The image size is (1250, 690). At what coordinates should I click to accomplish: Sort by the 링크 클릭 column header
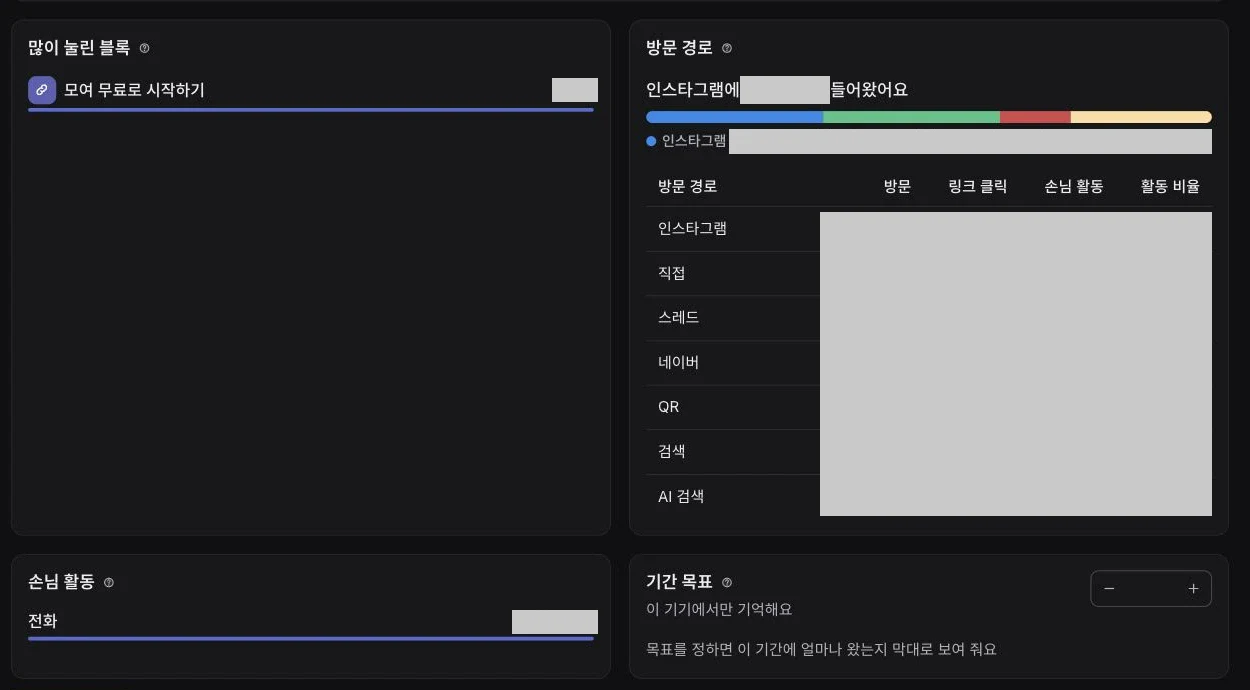(978, 186)
